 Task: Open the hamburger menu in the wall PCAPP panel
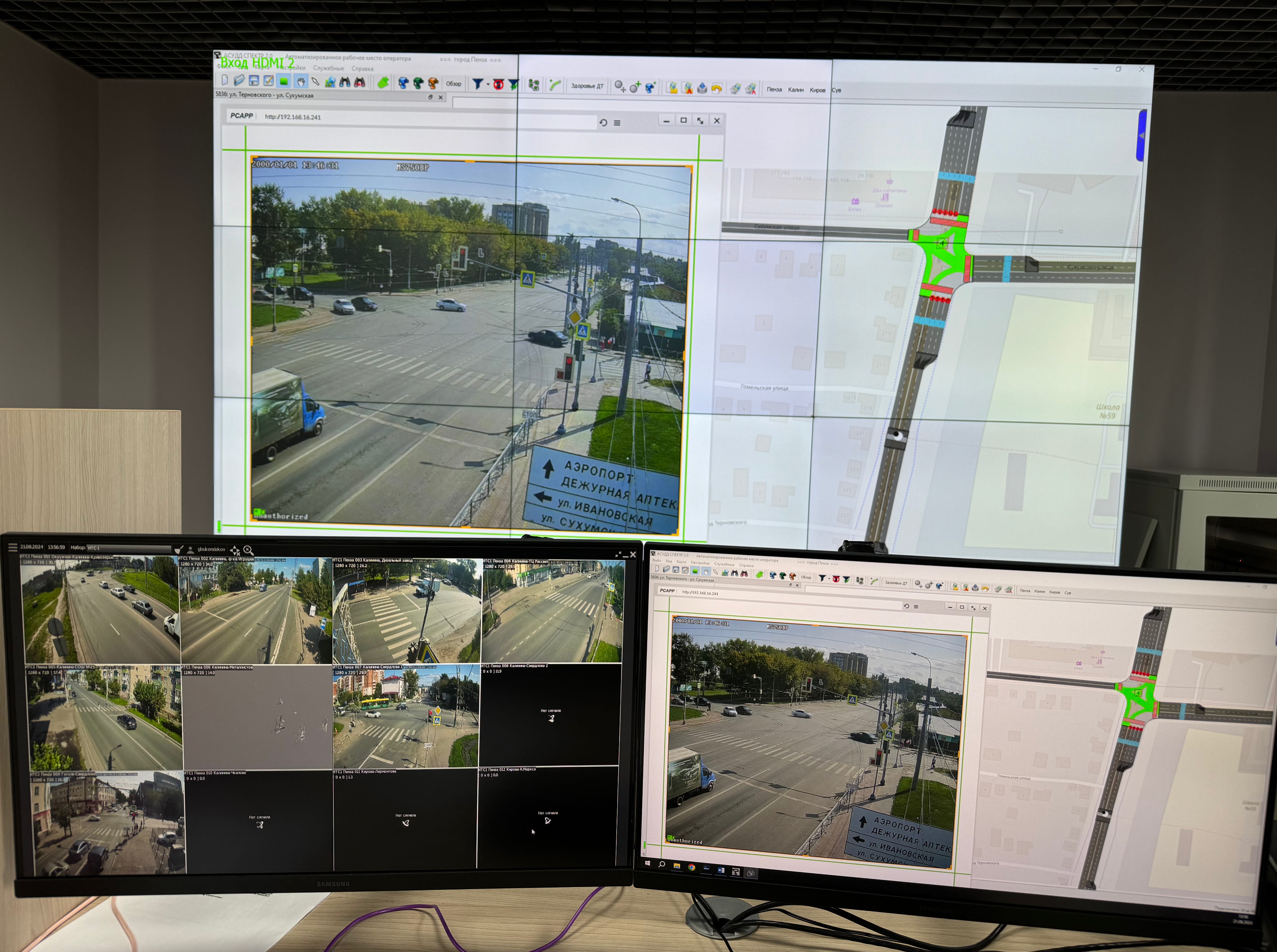617,123
